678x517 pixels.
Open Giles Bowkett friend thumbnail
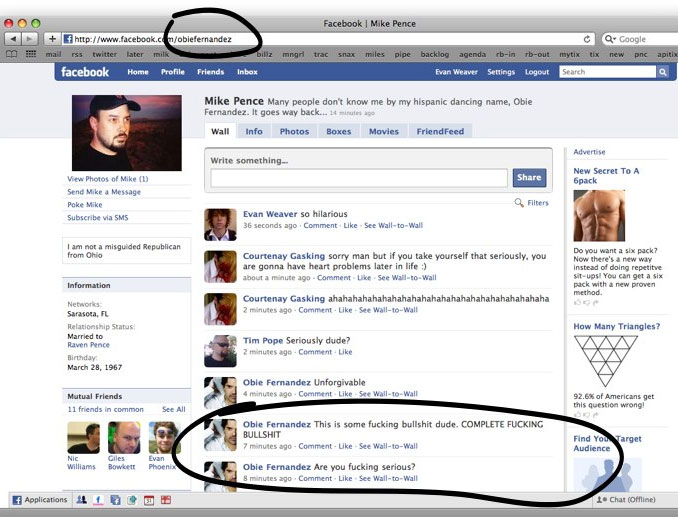(124, 437)
